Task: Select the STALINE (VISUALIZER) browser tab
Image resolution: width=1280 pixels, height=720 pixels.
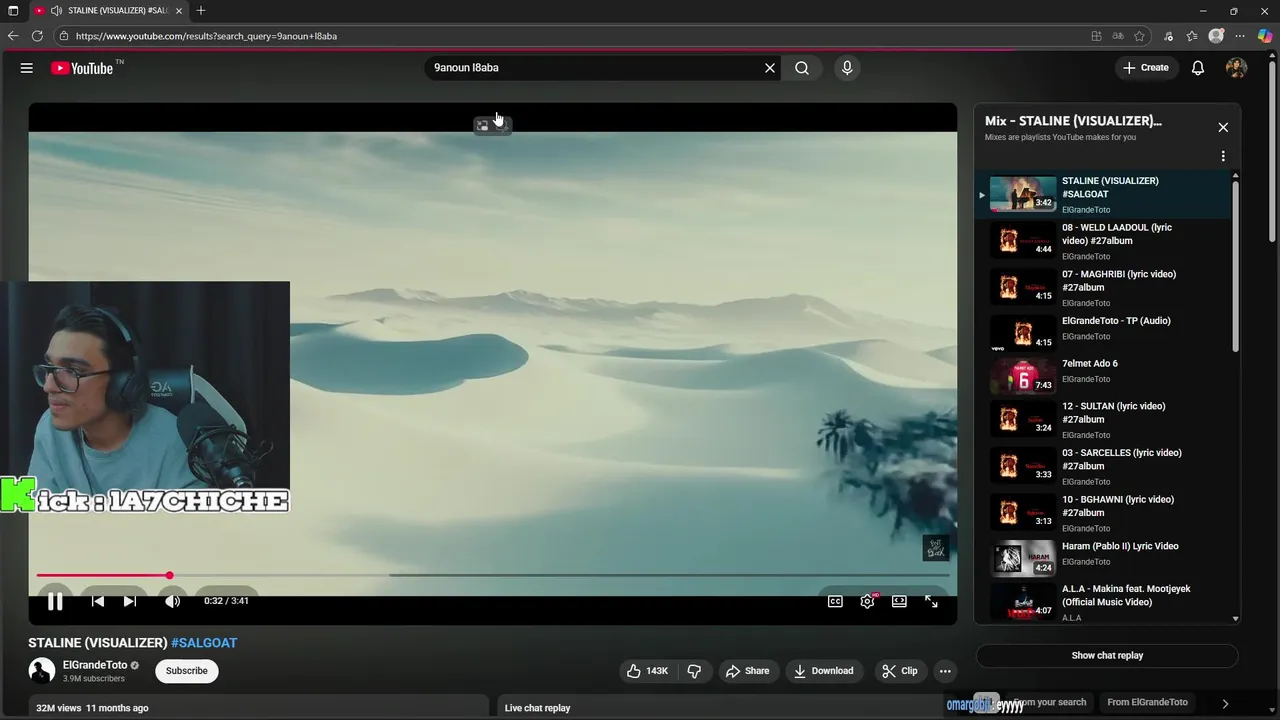Action: (x=108, y=11)
